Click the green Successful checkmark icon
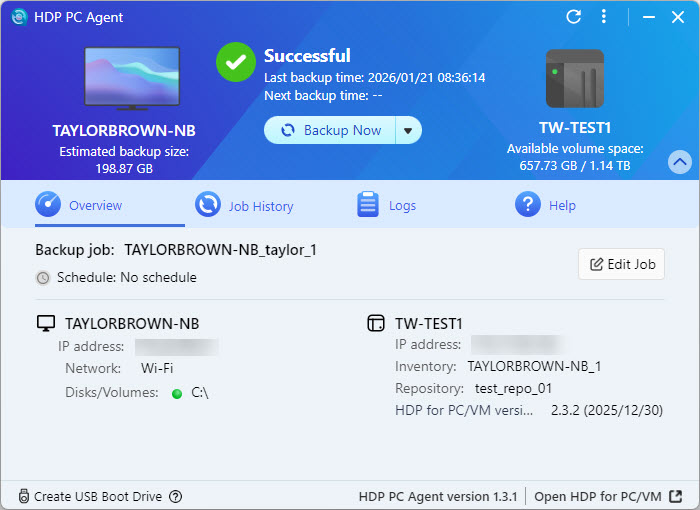Screen dimensions: 700x510 236,62
